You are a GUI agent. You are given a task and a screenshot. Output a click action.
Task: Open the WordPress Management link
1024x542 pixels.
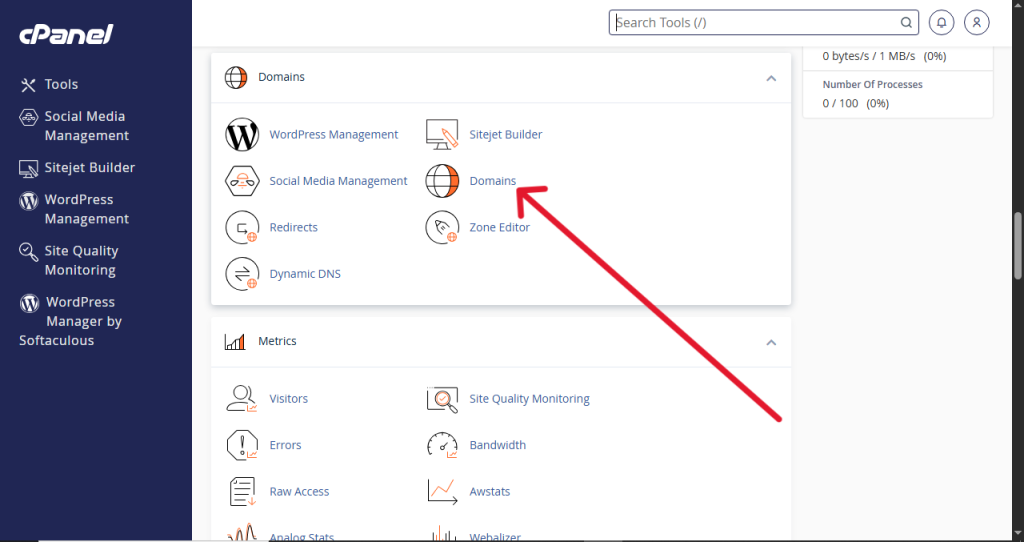(x=334, y=135)
